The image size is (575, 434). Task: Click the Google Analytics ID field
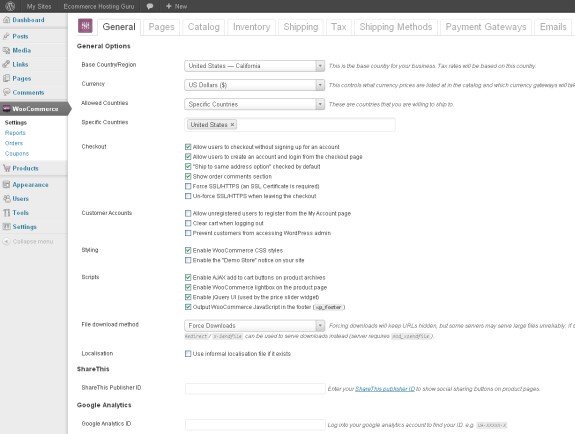(255, 424)
